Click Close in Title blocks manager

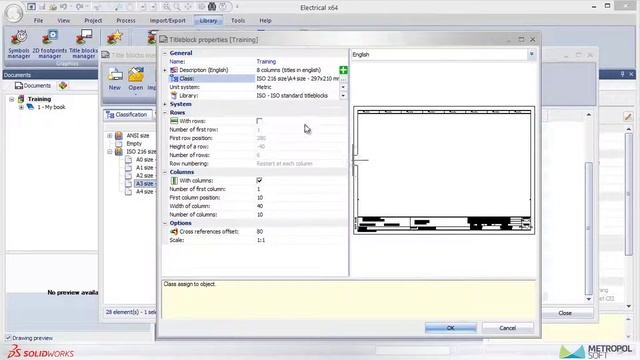(x=565, y=313)
